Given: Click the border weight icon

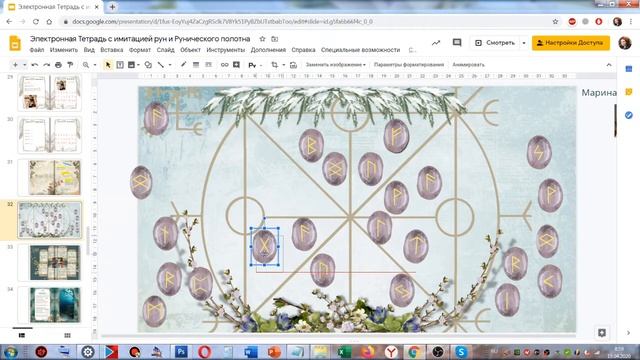Looking at the screenshot, I should coord(196,65).
